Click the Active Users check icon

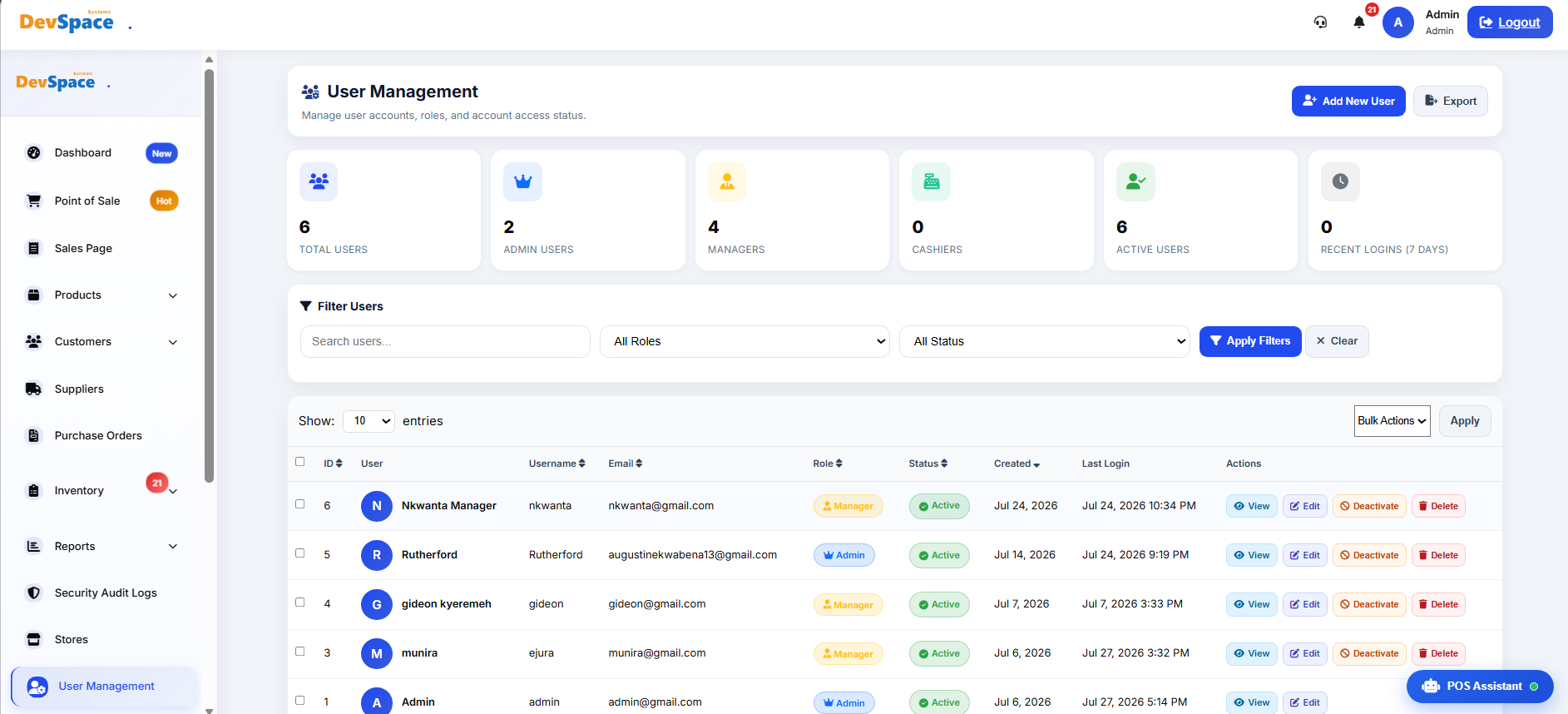coord(1135,181)
